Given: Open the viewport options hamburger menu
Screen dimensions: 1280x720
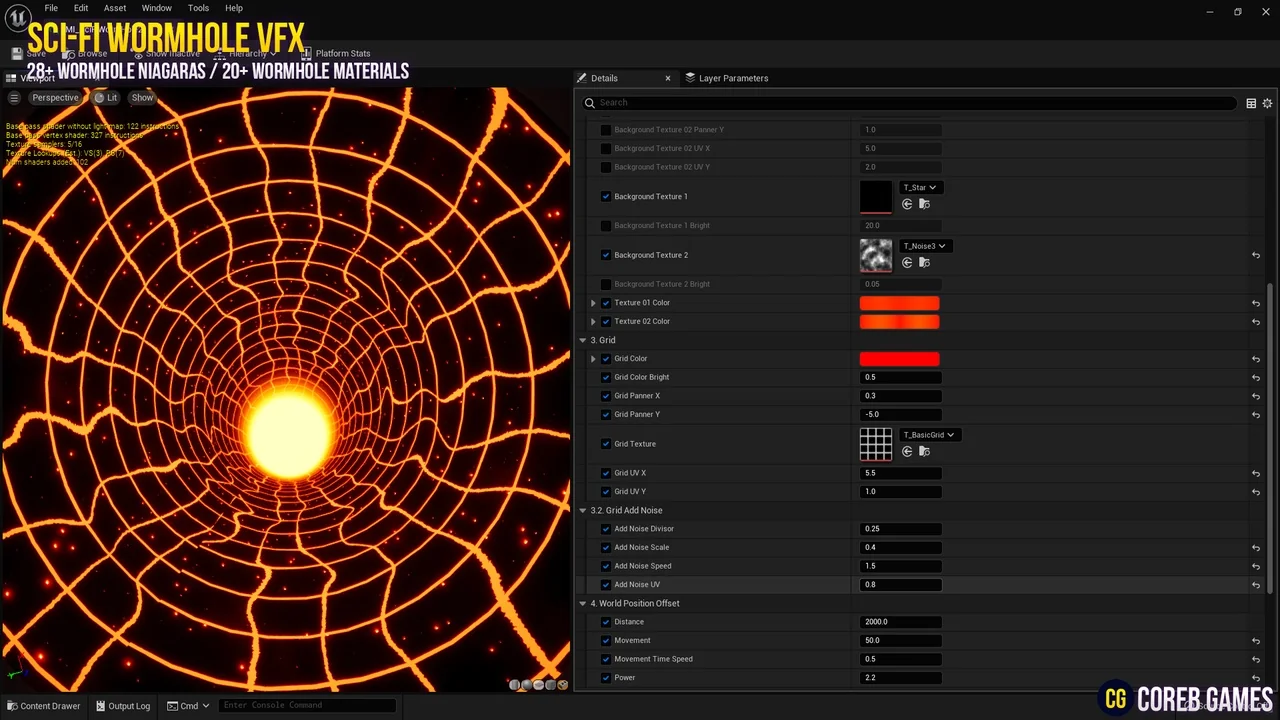Looking at the screenshot, I should pos(14,98).
